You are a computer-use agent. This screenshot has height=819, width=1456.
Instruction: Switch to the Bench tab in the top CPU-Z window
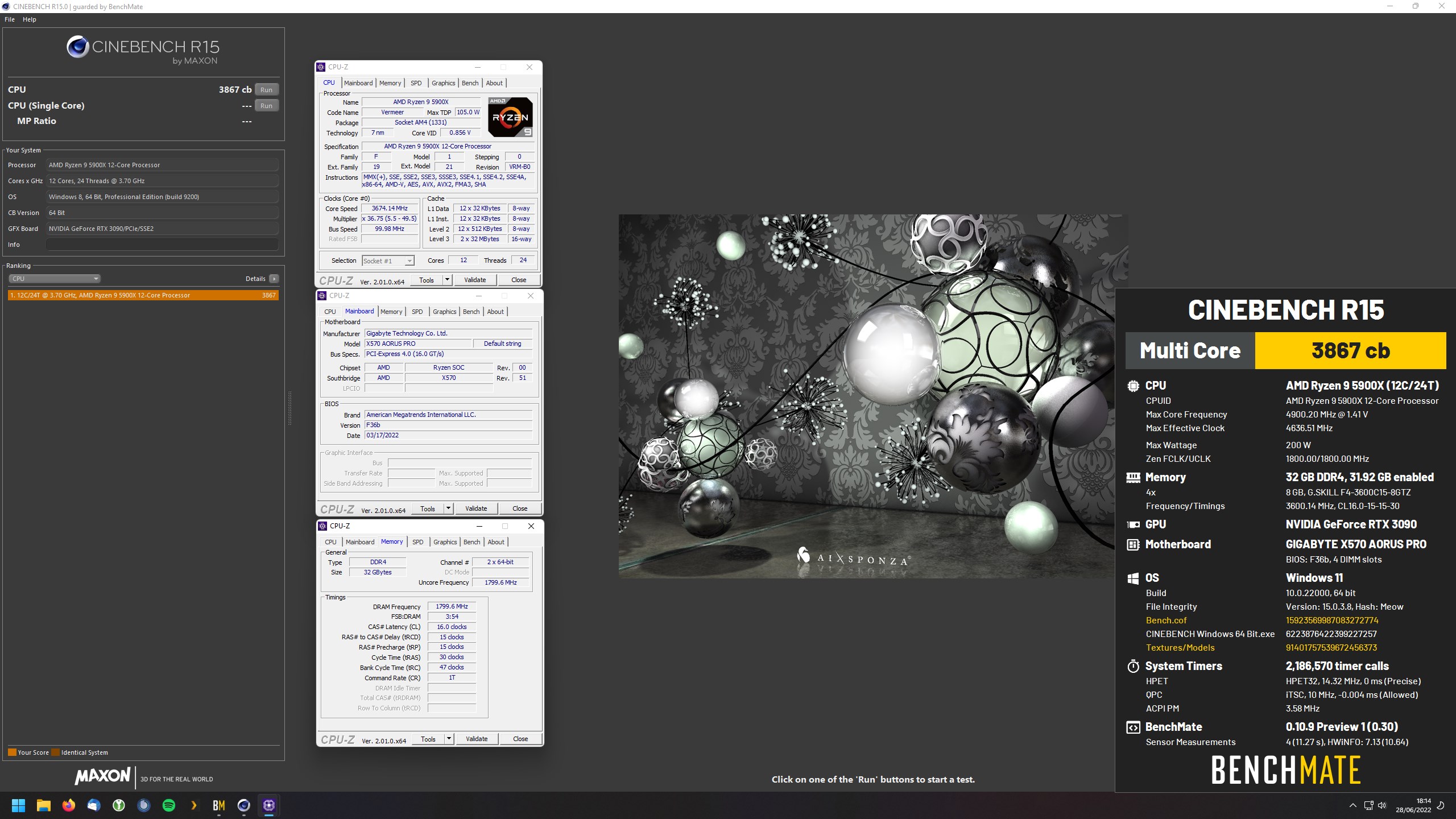click(470, 83)
